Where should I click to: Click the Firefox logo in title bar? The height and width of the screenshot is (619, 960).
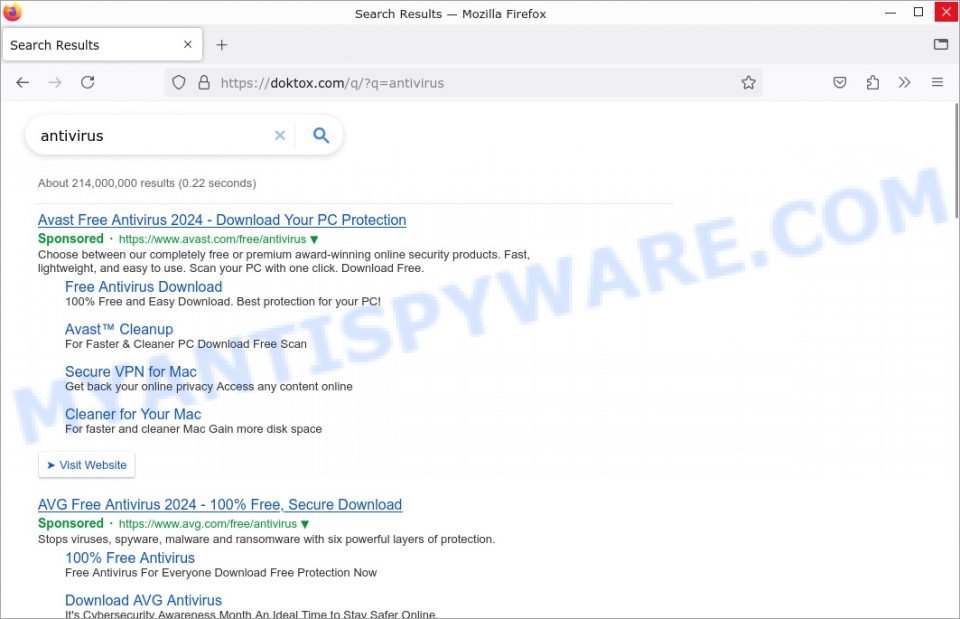click(x=12, y=12)
